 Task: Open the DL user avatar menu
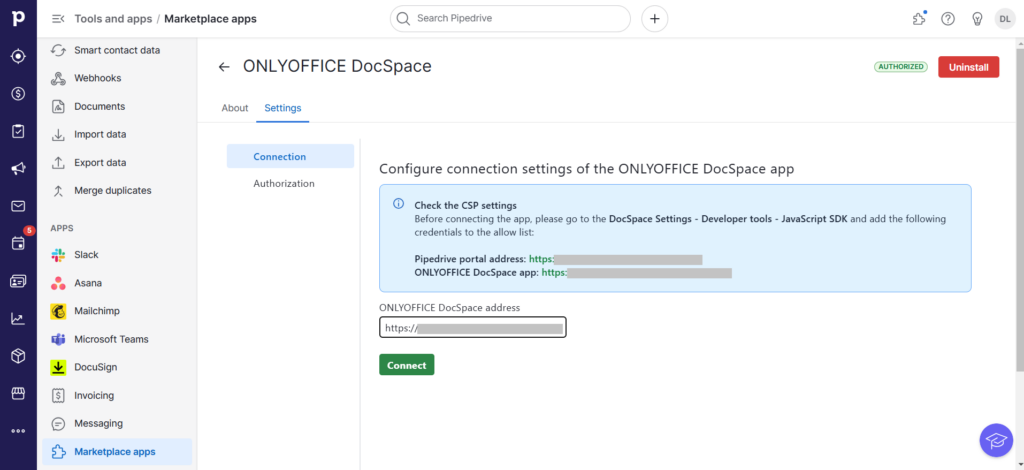(1005, 19)
